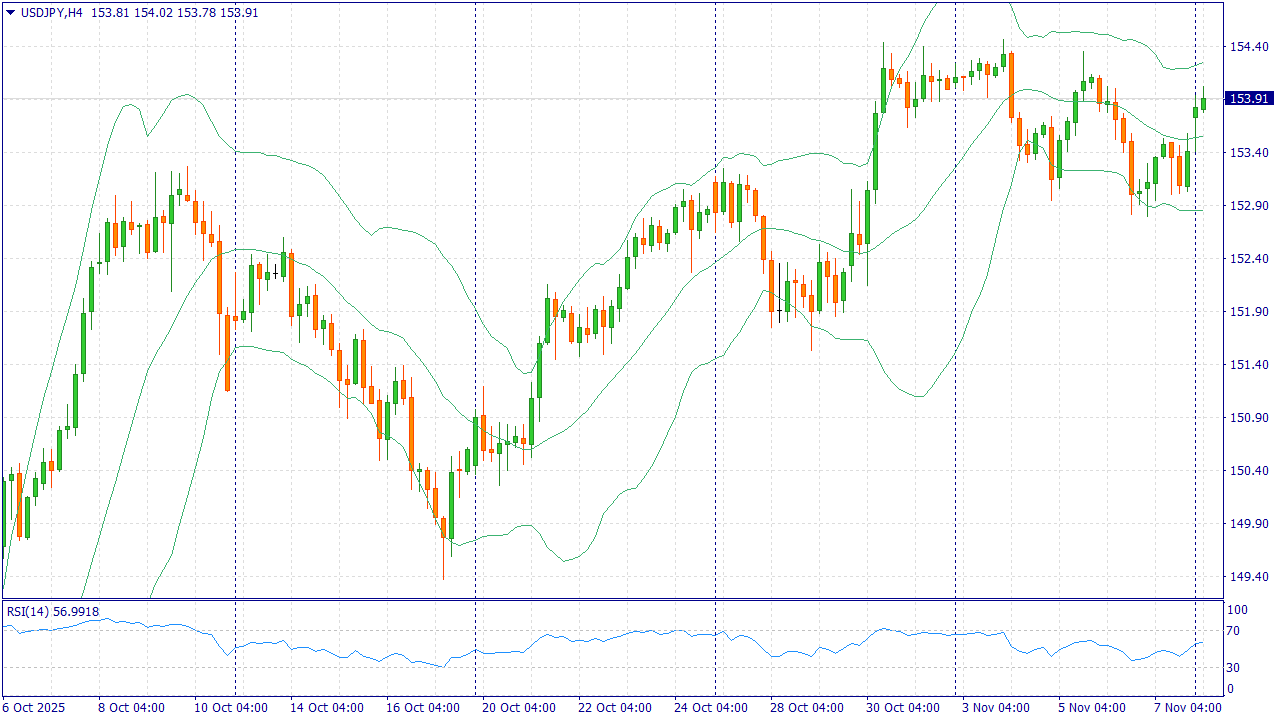The height and width of the screenshot is (720, 1280).
Task: Select the highlighted 153.91 current price tag
Action: click(x=1249, y=99)
